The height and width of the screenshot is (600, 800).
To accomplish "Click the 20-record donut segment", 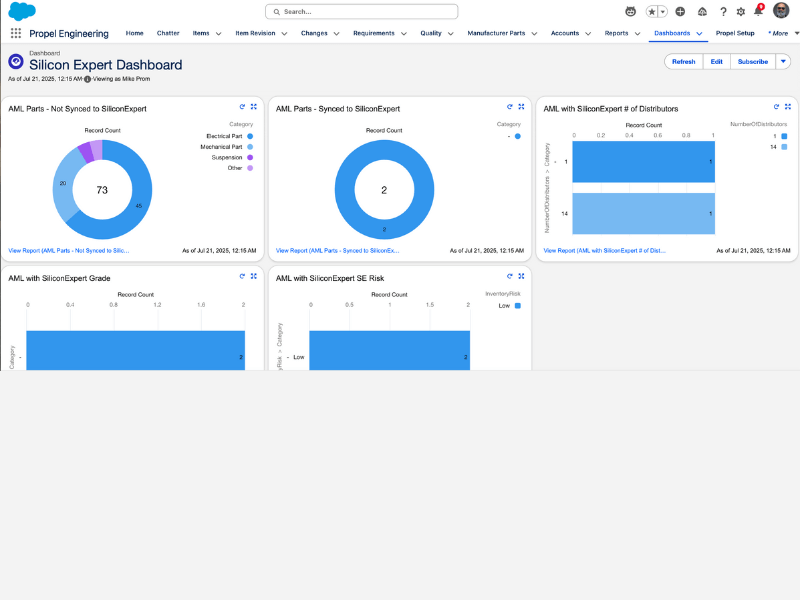I will tap(63, 184).
